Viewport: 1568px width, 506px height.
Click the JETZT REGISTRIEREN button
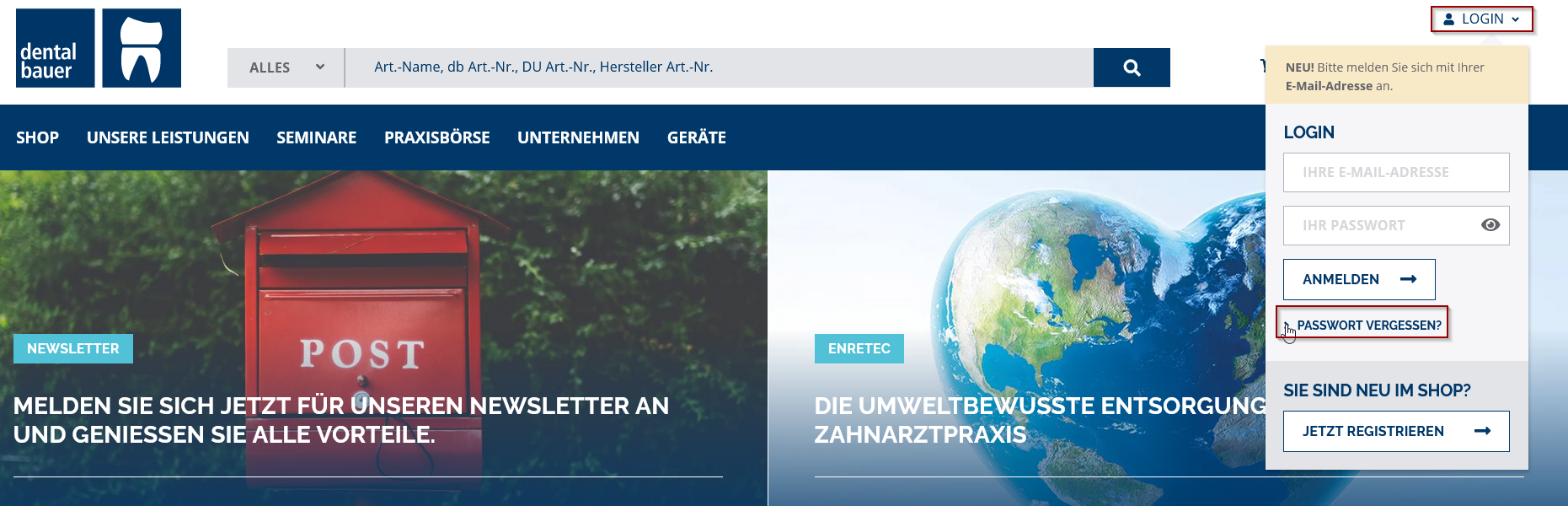coord(1395,431)
